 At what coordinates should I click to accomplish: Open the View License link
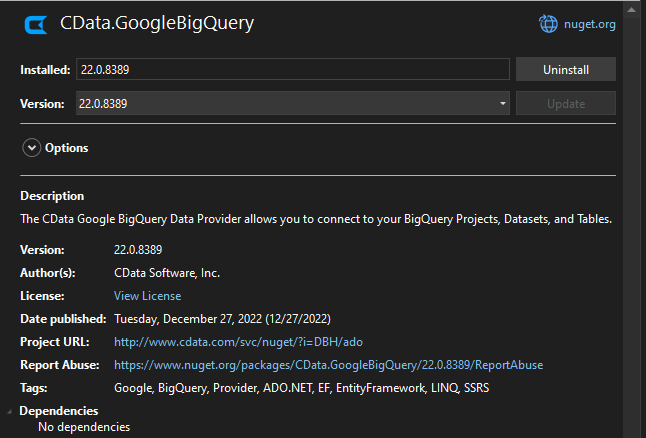pos(148,296)
